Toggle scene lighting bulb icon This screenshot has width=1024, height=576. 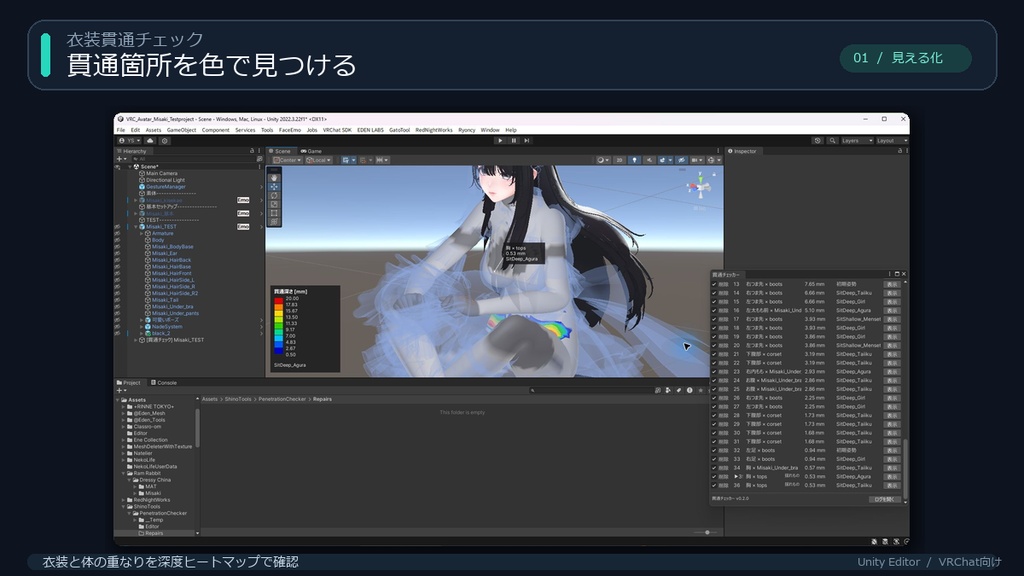pos(634,160)
